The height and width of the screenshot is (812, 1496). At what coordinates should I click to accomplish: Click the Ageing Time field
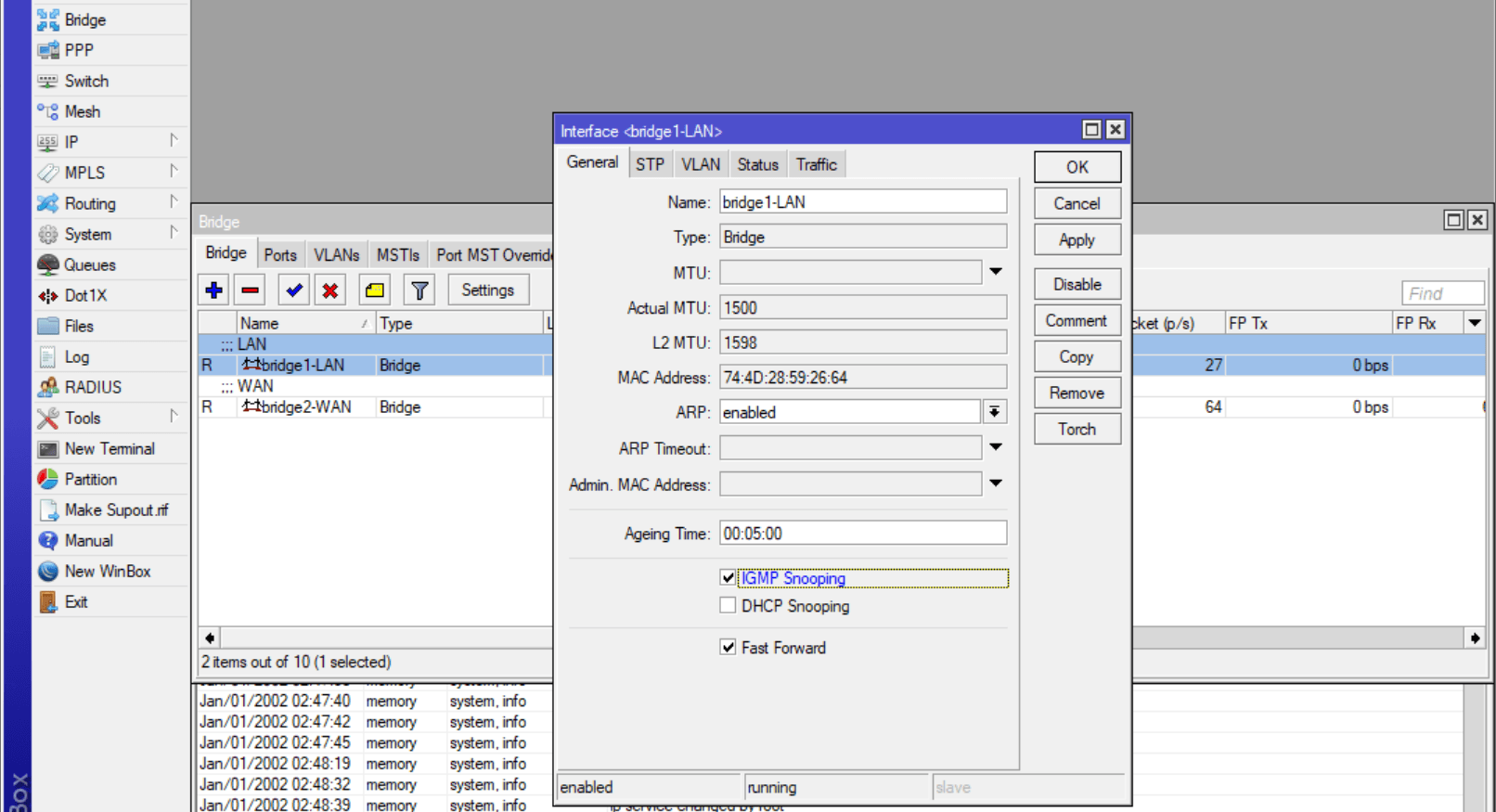point(863,533)
